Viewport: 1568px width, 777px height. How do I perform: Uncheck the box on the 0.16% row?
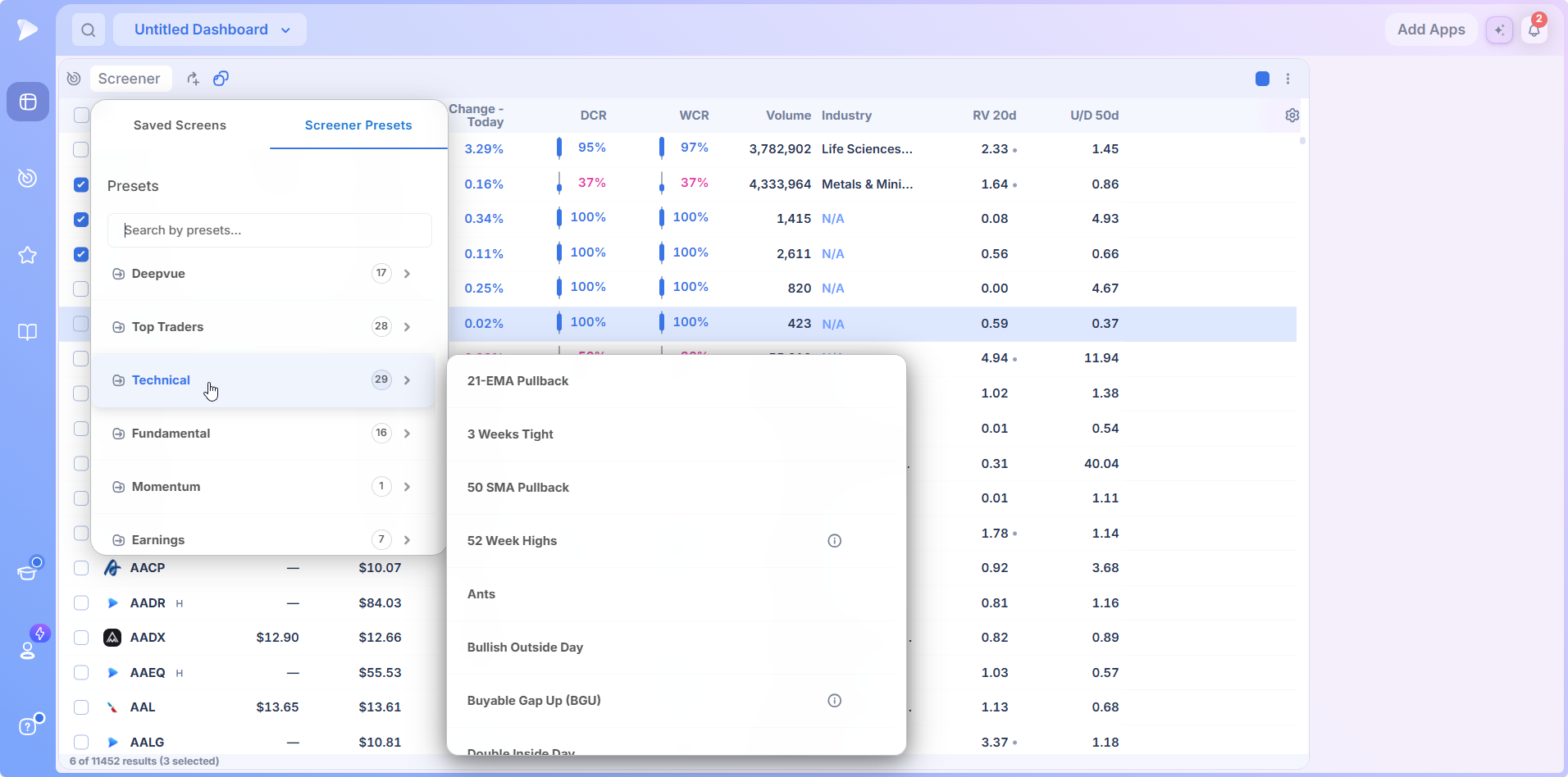coord(81,184)
